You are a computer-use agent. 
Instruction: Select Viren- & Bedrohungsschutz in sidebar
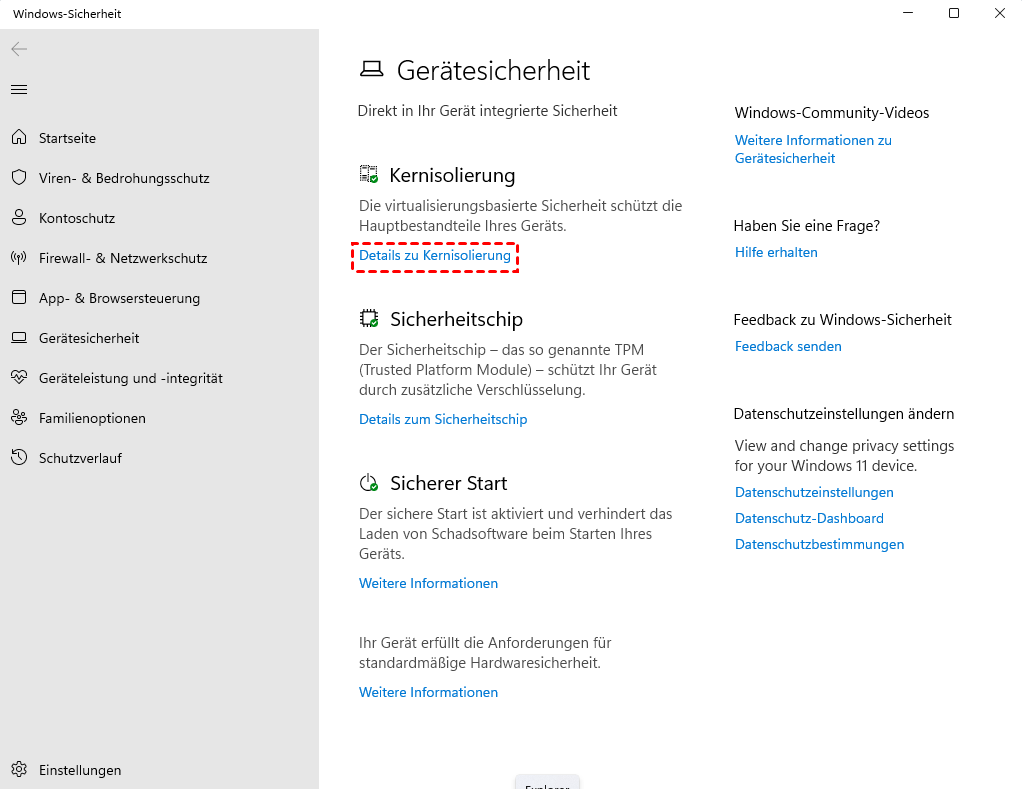click(x=124, y=179)
